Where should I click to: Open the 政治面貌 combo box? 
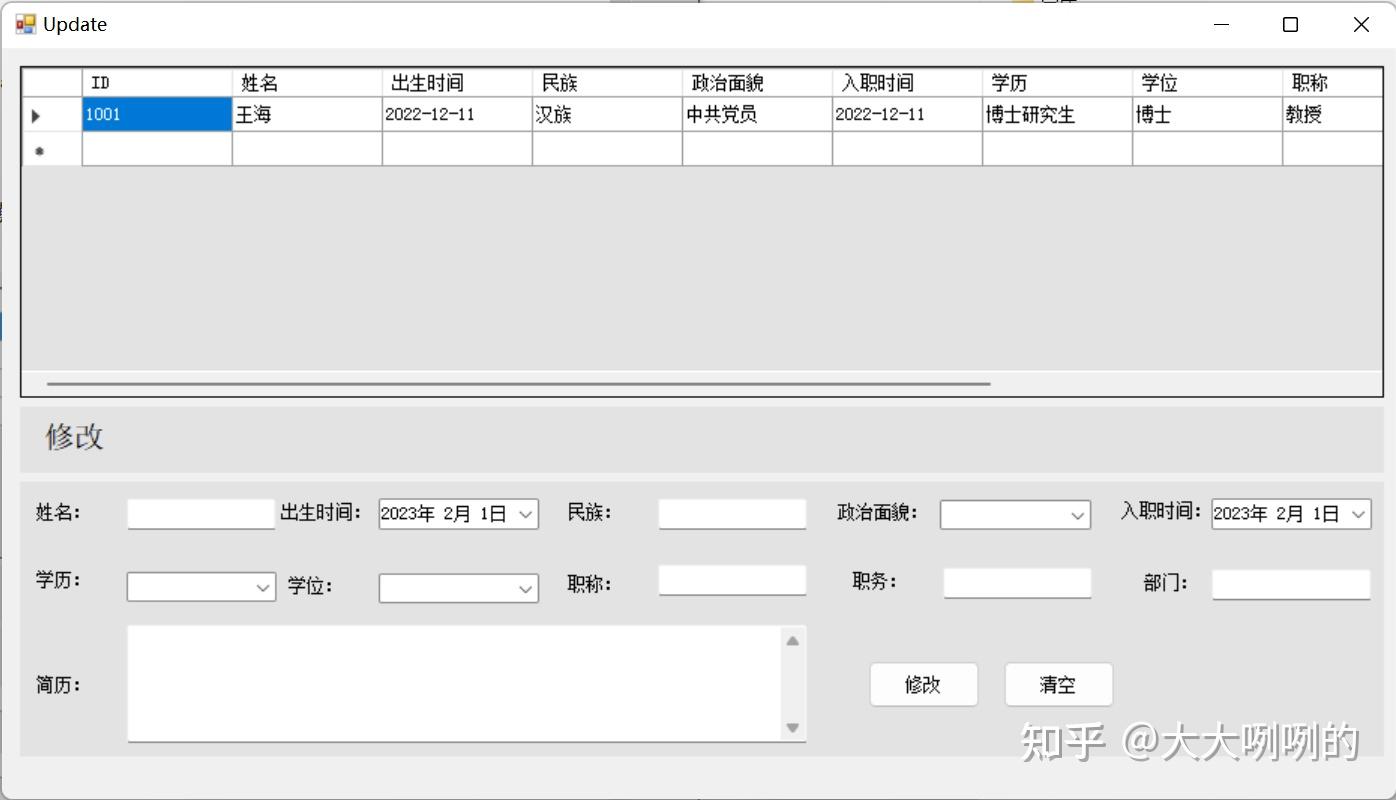pos(1079,514)
